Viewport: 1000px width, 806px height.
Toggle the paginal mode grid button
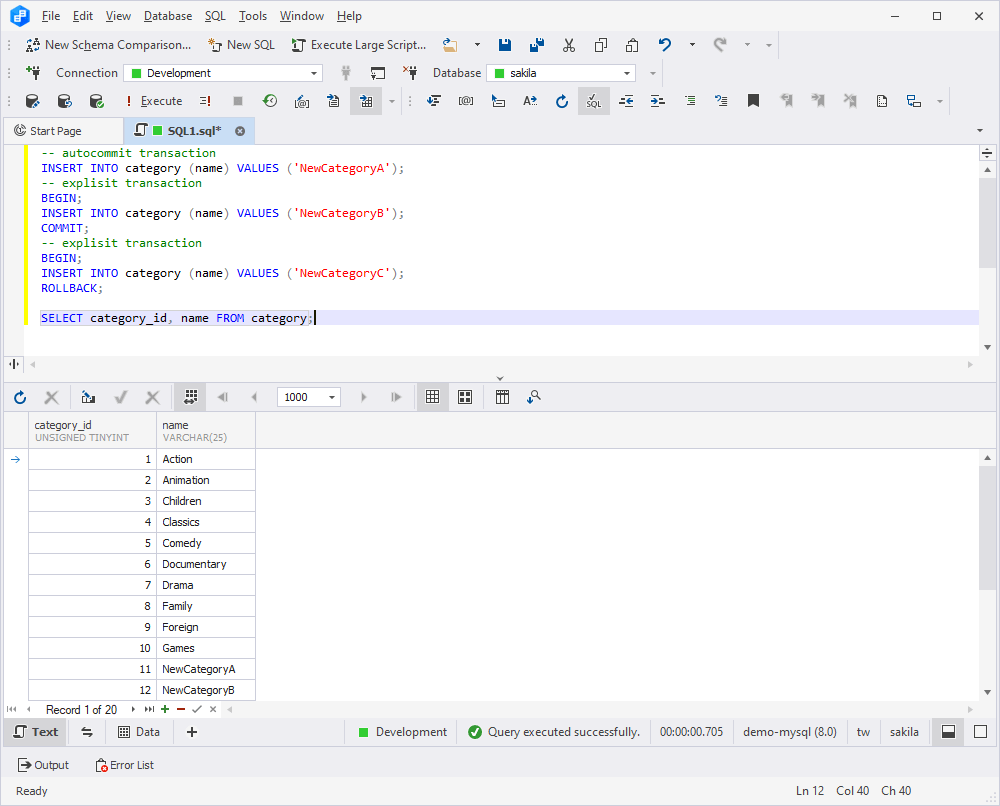click(190, 397)
